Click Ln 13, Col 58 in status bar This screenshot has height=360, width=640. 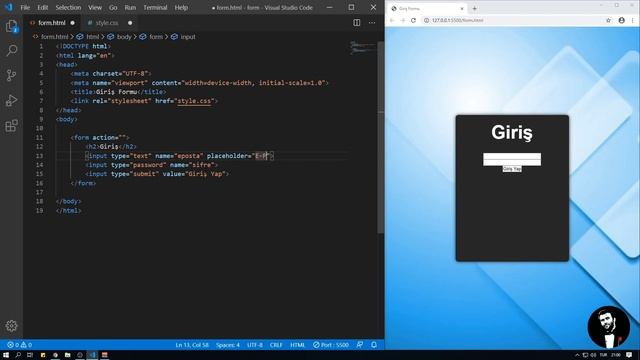[192, 345]
